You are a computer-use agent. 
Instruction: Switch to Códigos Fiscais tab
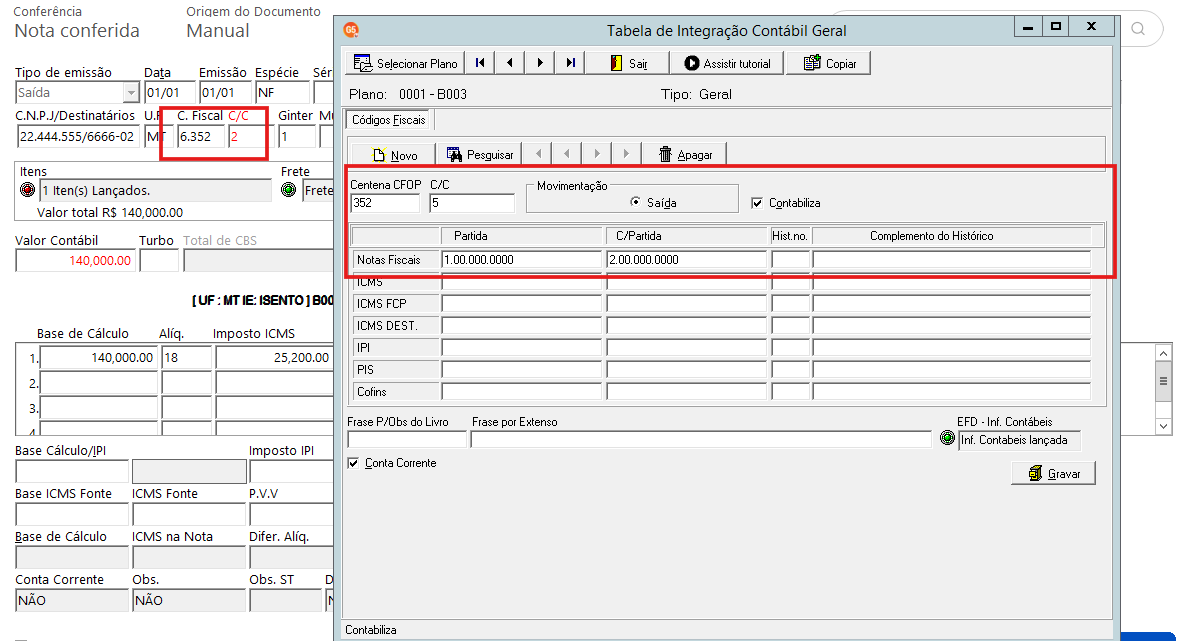[389, 120]
